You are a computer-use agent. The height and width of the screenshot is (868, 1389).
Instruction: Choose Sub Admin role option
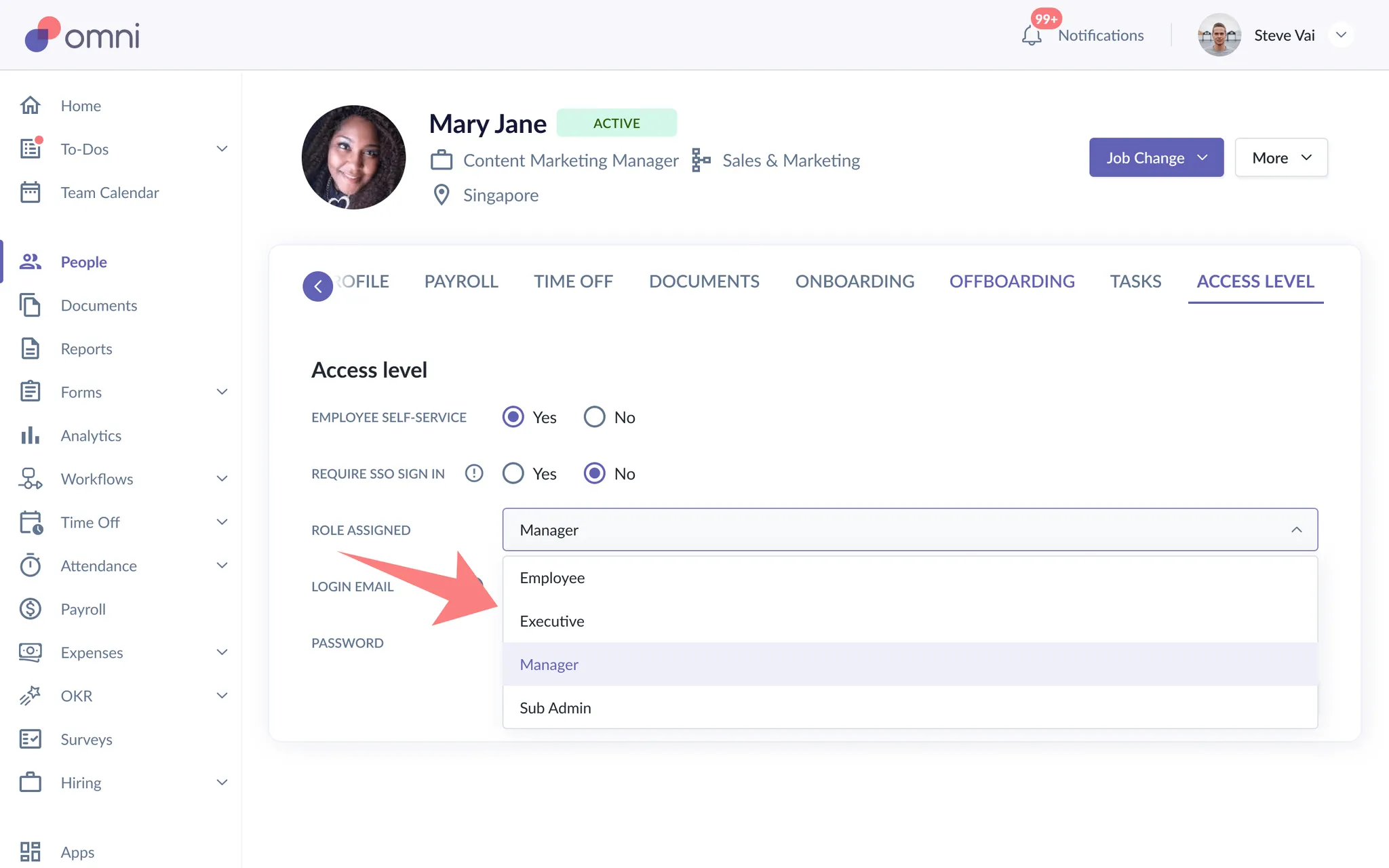[555, 708]
